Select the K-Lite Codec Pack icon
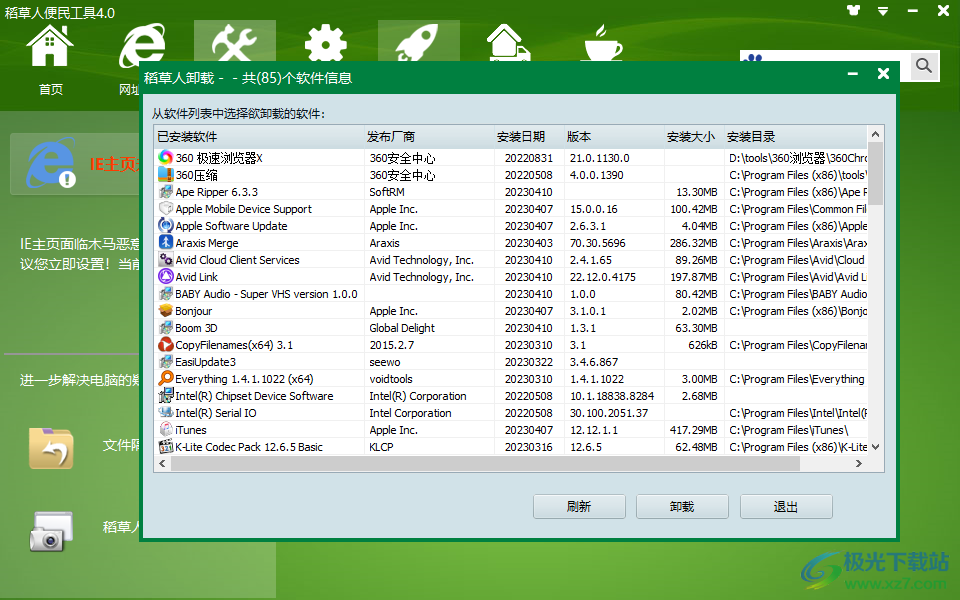Viewport: 960px width, 600px height. (x=165, y=446)
